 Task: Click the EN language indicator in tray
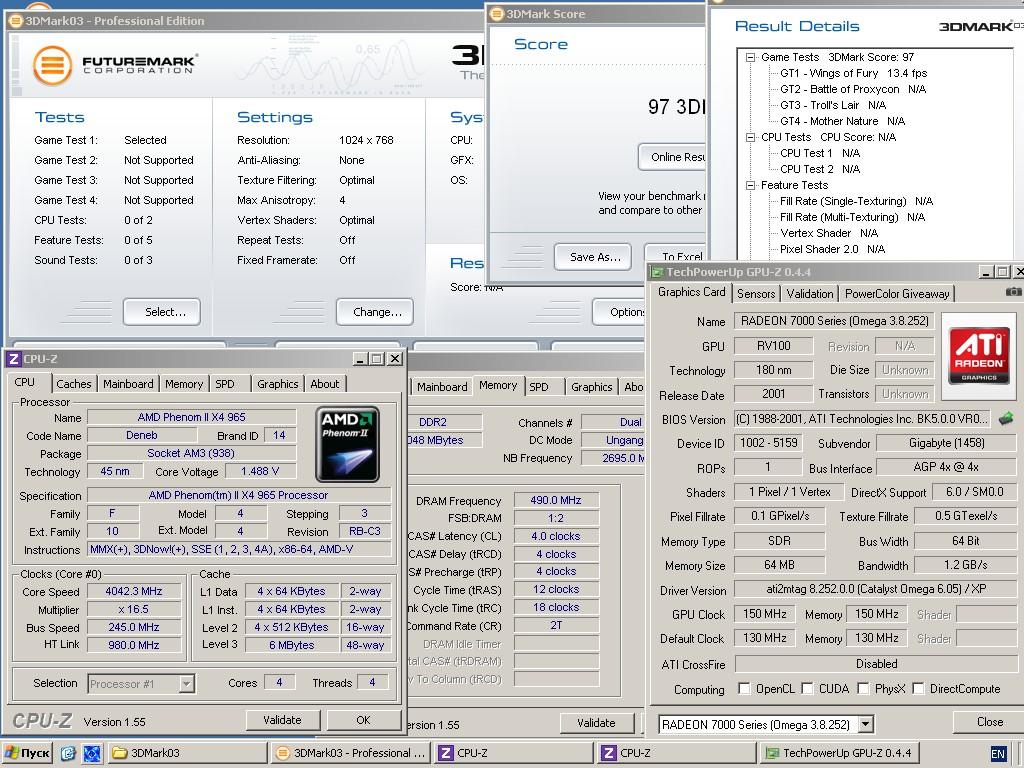click(x=998, y=754)
